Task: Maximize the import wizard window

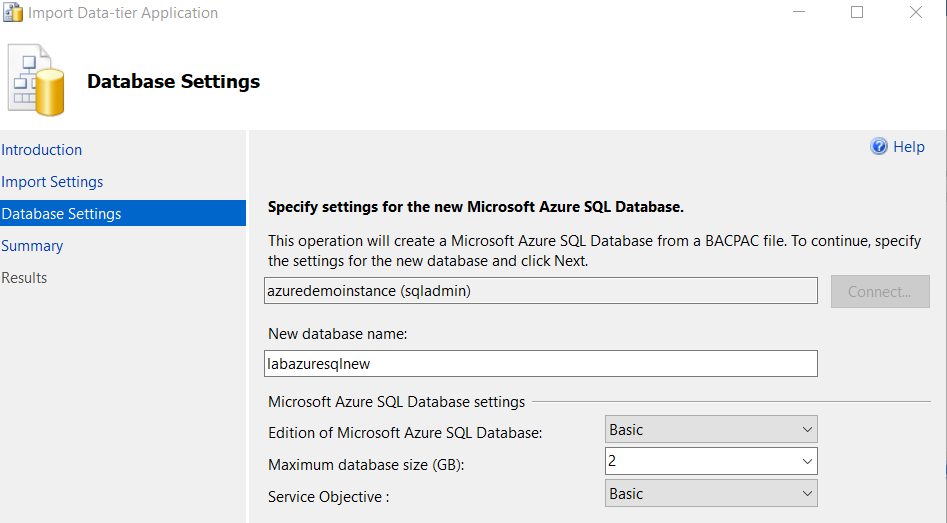Action: (x=857, y=13)
